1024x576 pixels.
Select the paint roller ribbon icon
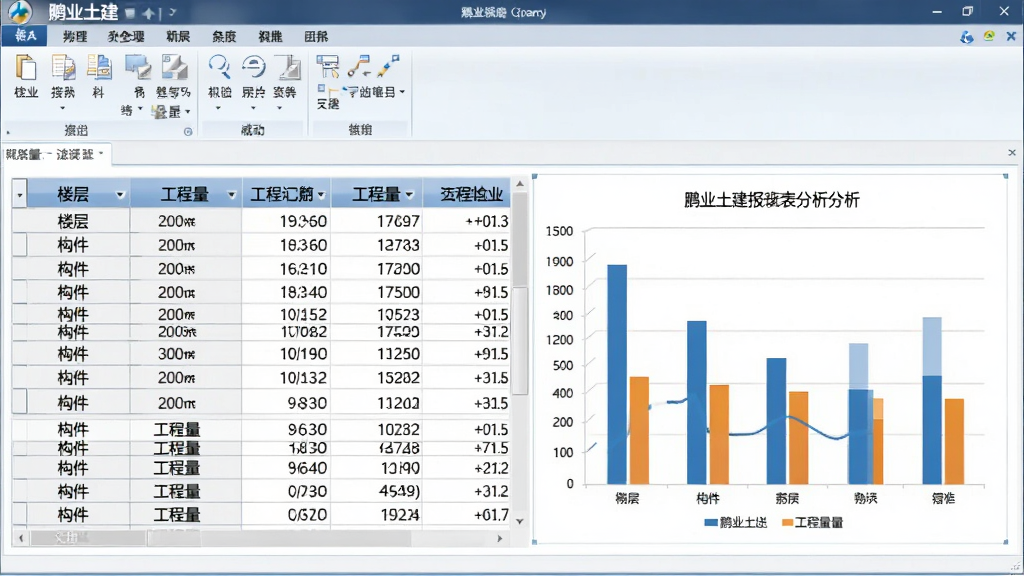pyautogui.click(x=328, y=66)
